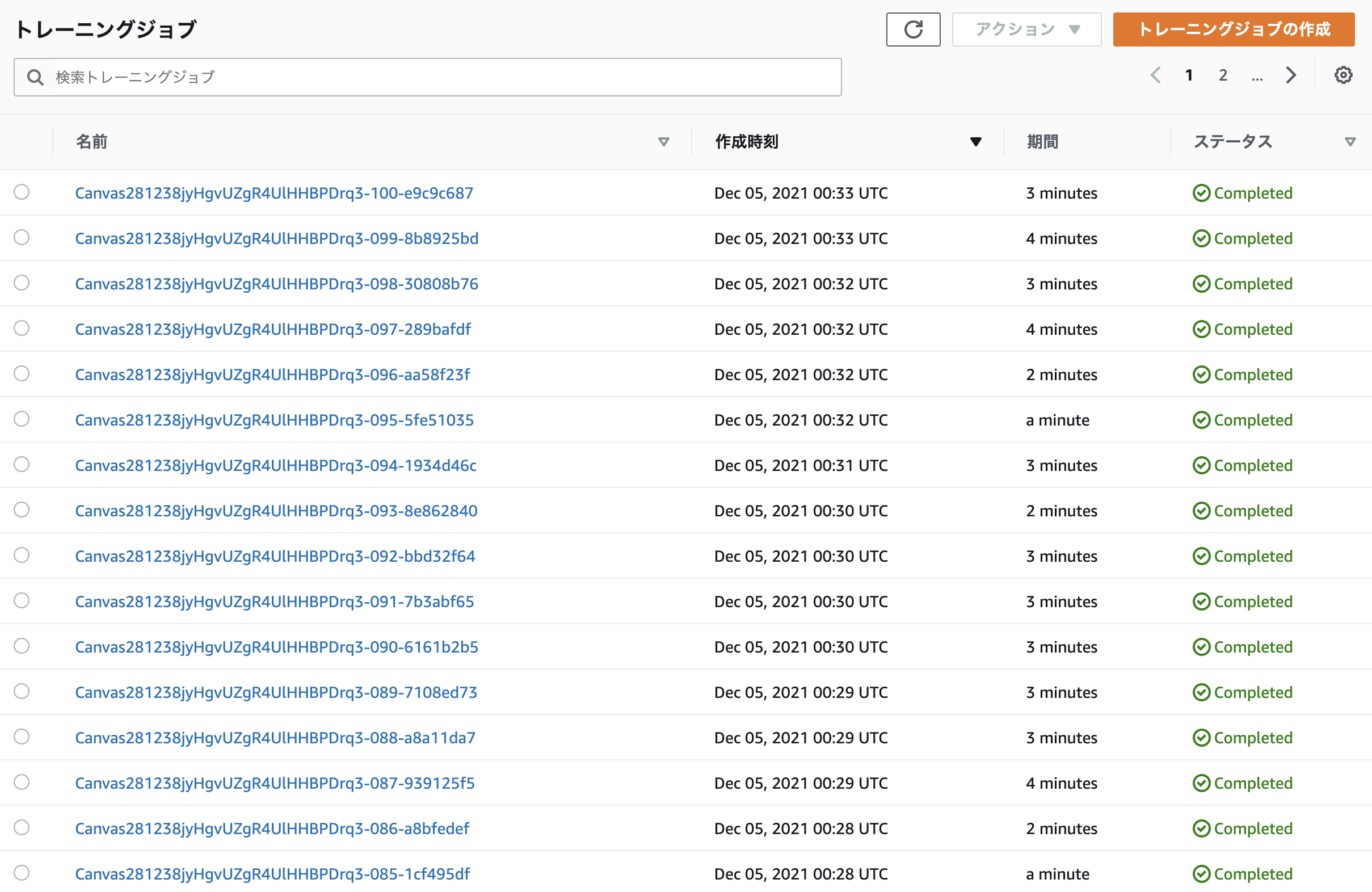This screenshot has width=1372, height=892.
Task: Click Completed status of job 100-e9c9c687
Action: point(1242,193)
